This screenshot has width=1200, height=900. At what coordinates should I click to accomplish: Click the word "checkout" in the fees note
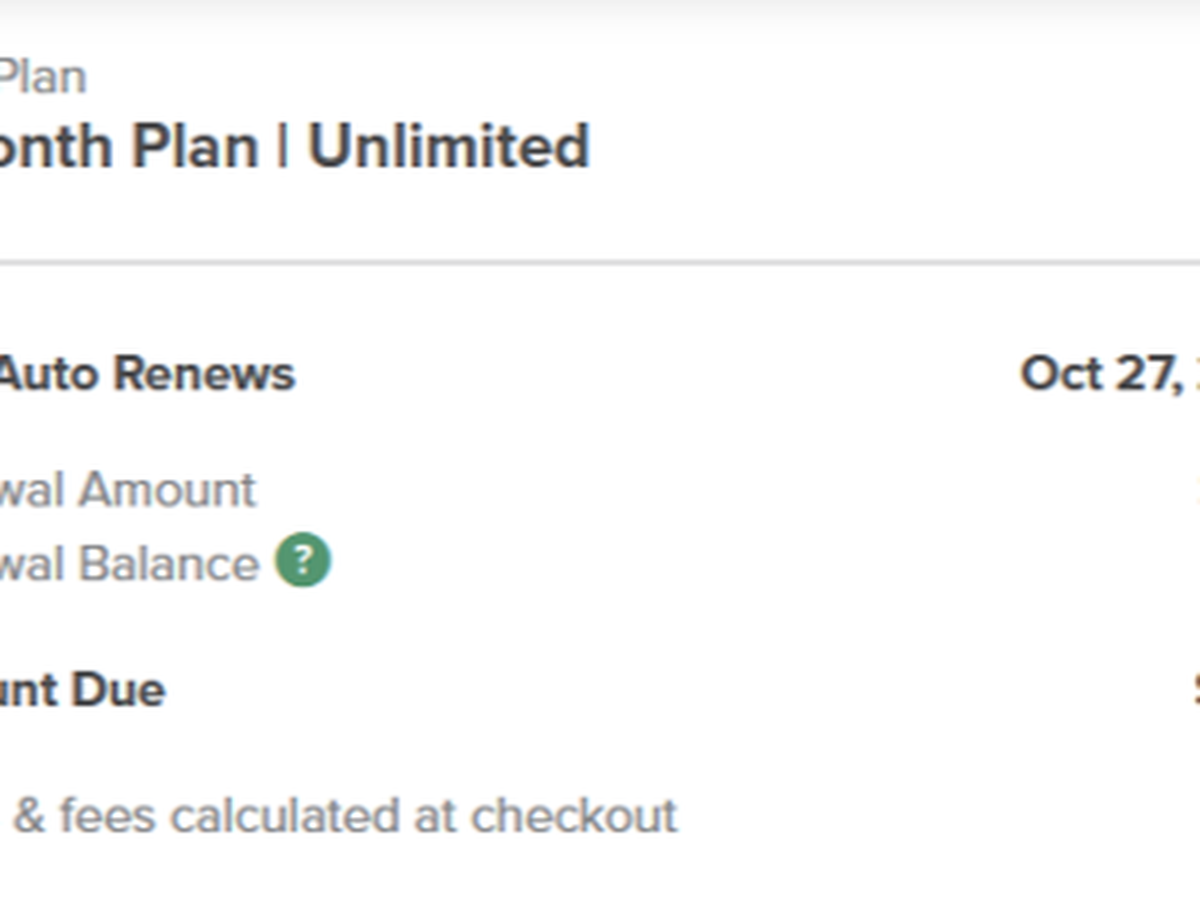pos(574,816)
